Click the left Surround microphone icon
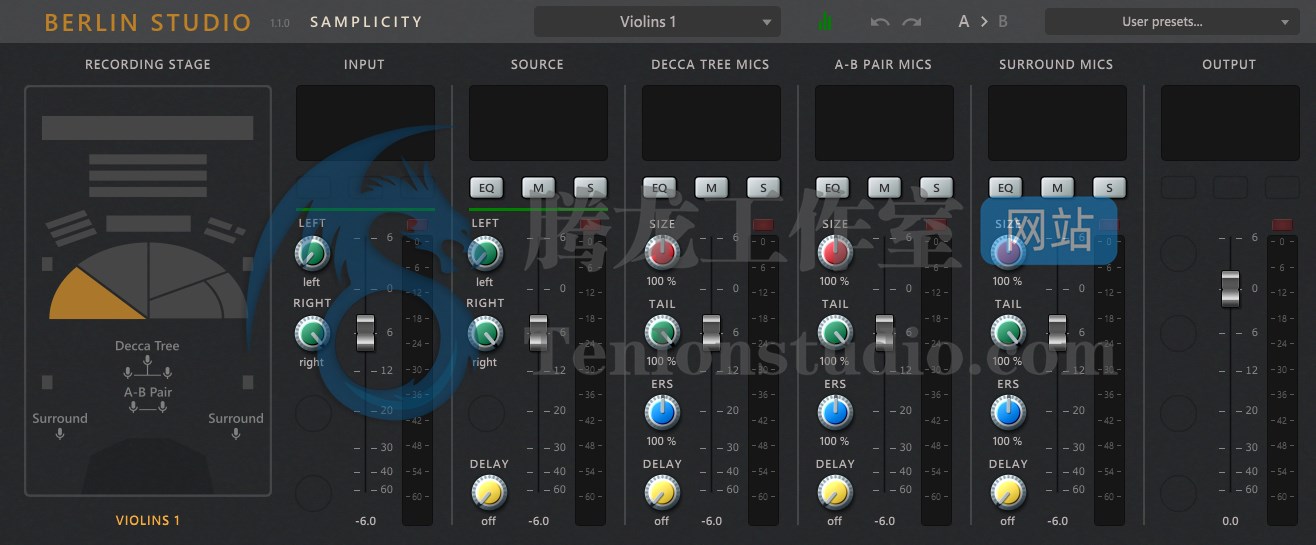The height and width of the screenshot is (545, 1316). coord(60,434)
